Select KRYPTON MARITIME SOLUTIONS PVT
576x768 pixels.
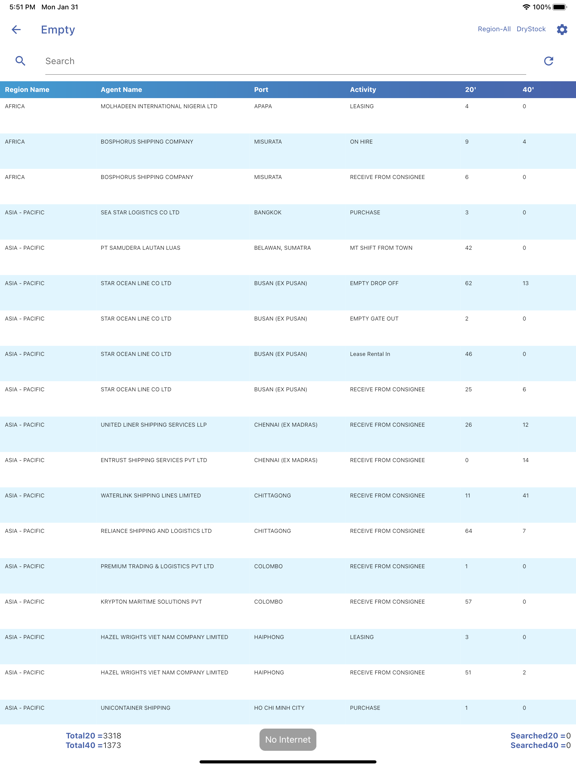[x=151, y=601]
